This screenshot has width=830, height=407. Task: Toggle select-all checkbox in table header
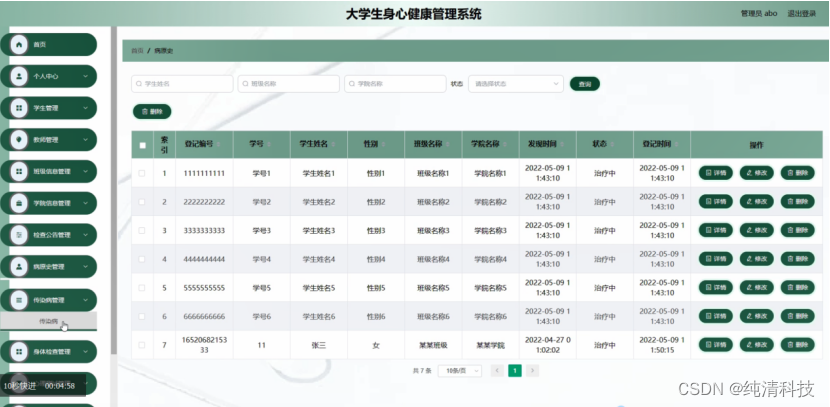coord(142,145)
